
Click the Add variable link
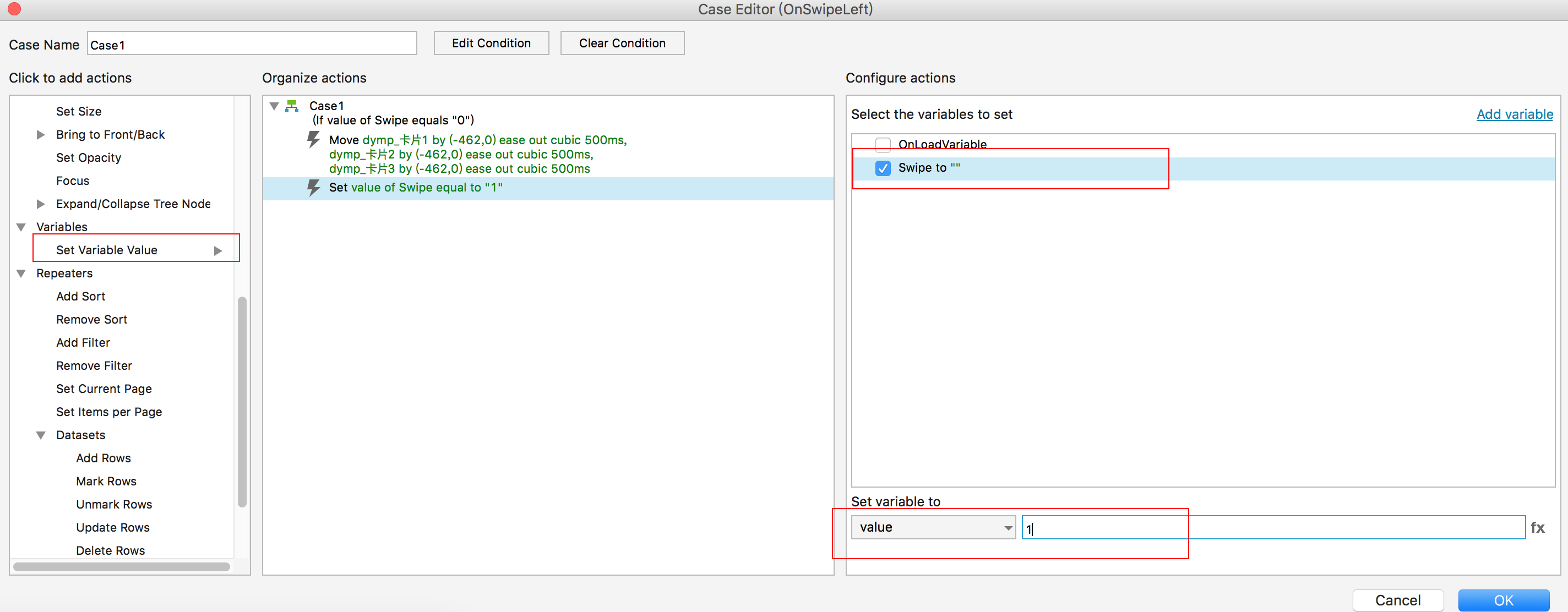(x=1515, y=114)
